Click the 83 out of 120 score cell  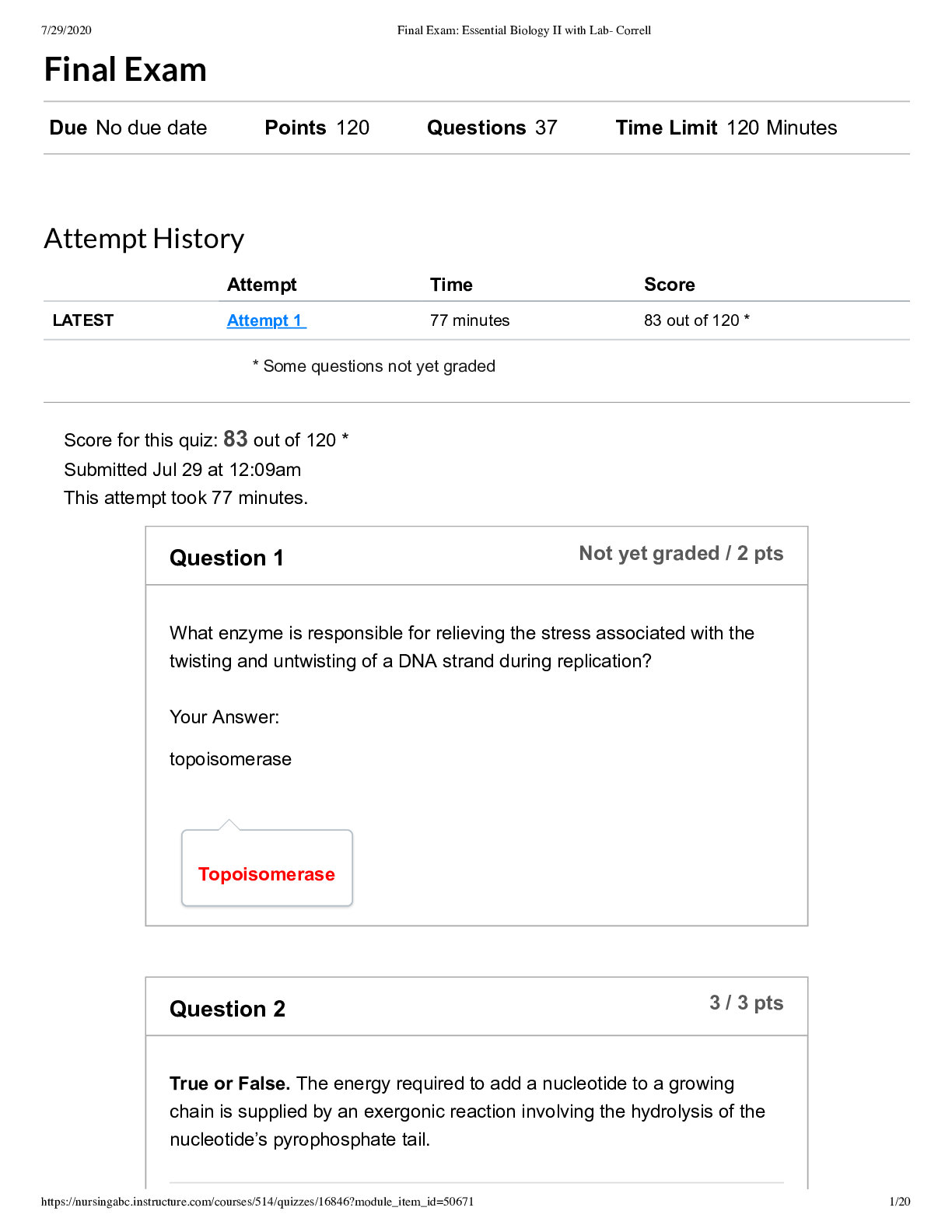pos(695,320)
